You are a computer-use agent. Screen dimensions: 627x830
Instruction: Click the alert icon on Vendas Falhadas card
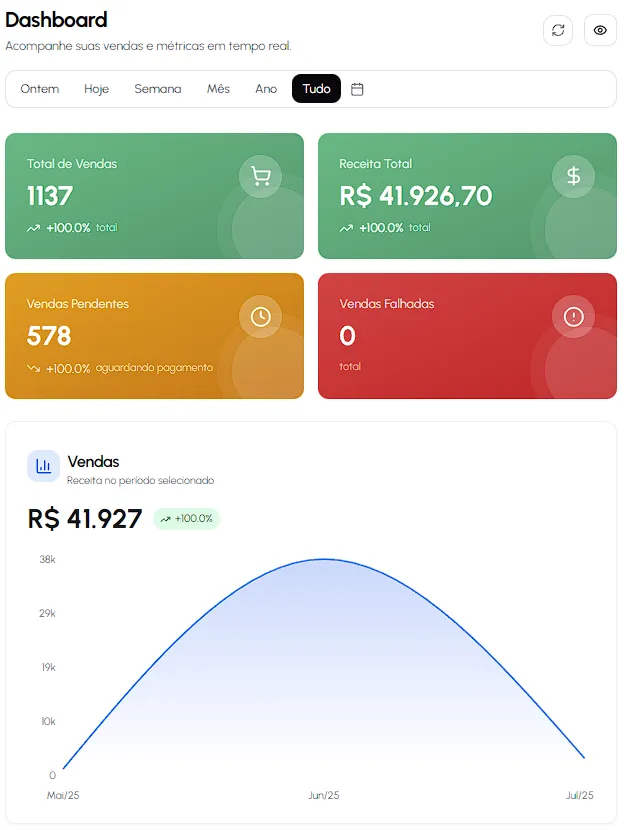573,316
